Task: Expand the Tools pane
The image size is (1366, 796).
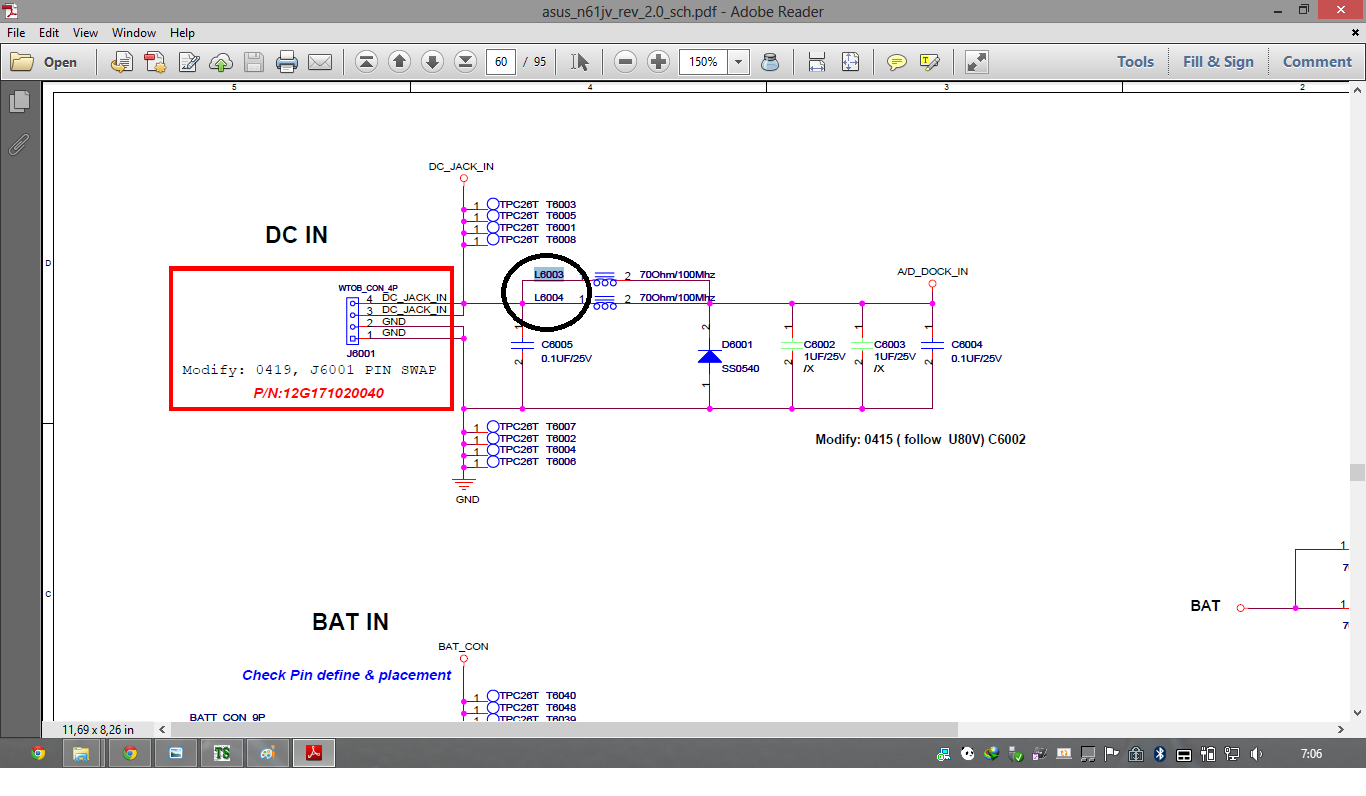Action: 1135,62
